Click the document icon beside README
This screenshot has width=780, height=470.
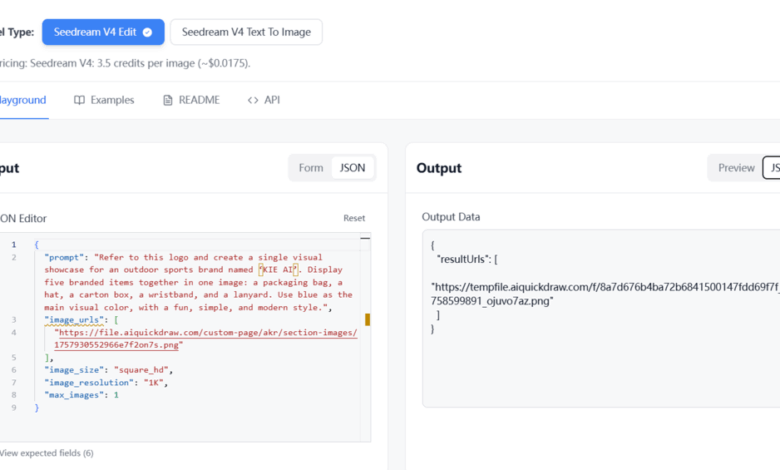168,100
